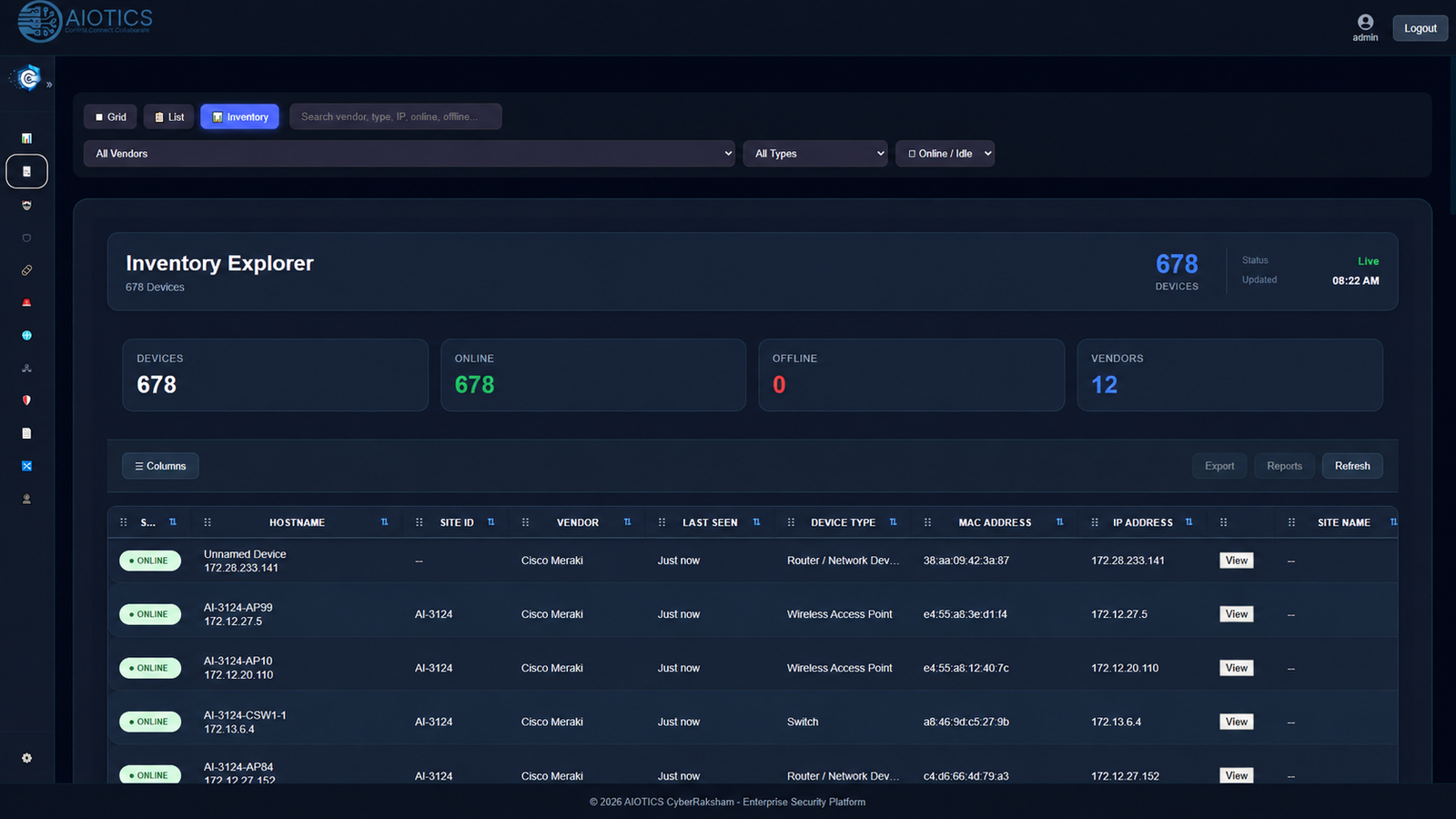Sort by the Last Seen column arrows
1456x819 pixels.
pyautogui.click(x=756, y=522)
